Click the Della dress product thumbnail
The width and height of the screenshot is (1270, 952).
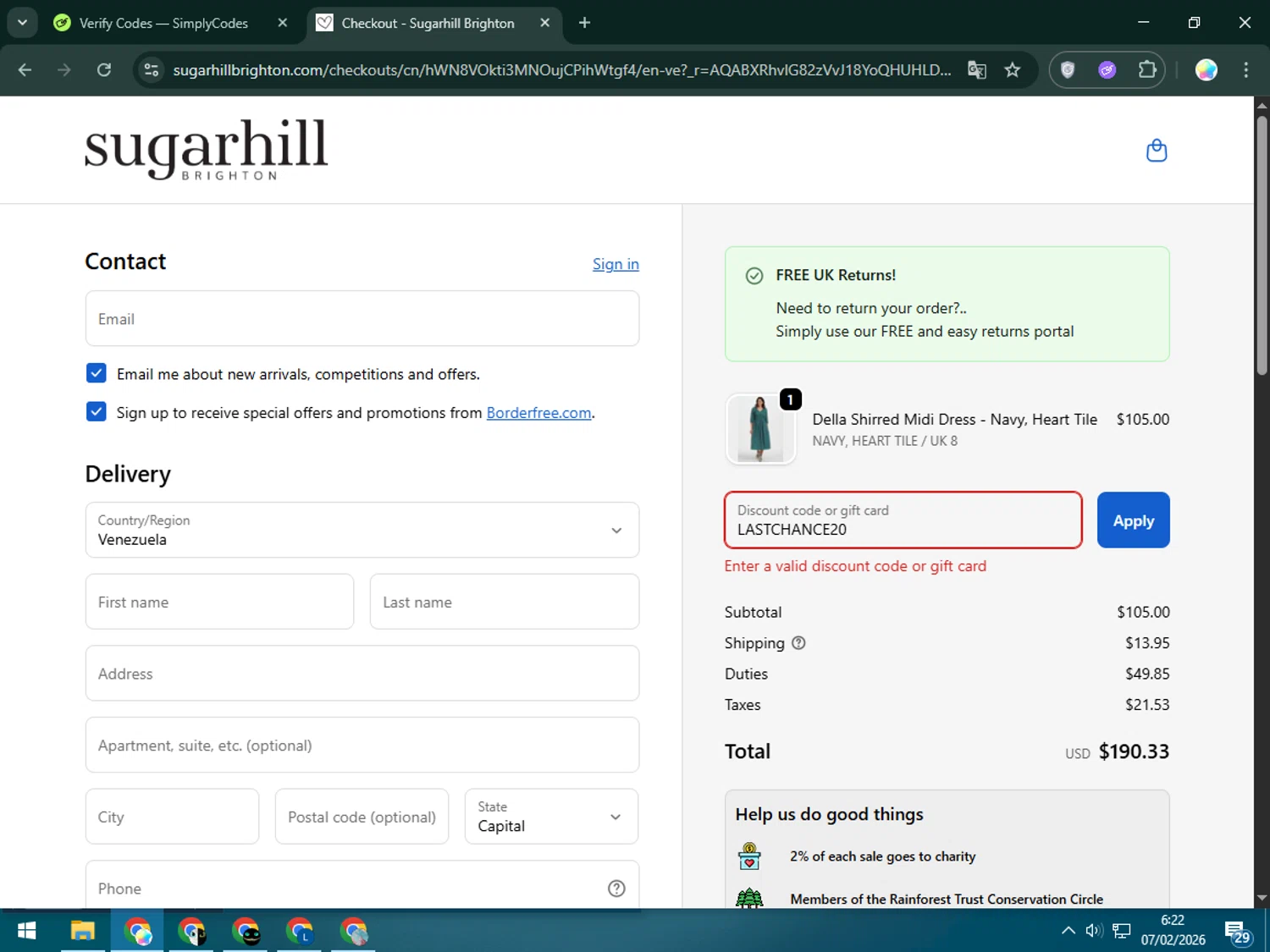tap(760, 429)
